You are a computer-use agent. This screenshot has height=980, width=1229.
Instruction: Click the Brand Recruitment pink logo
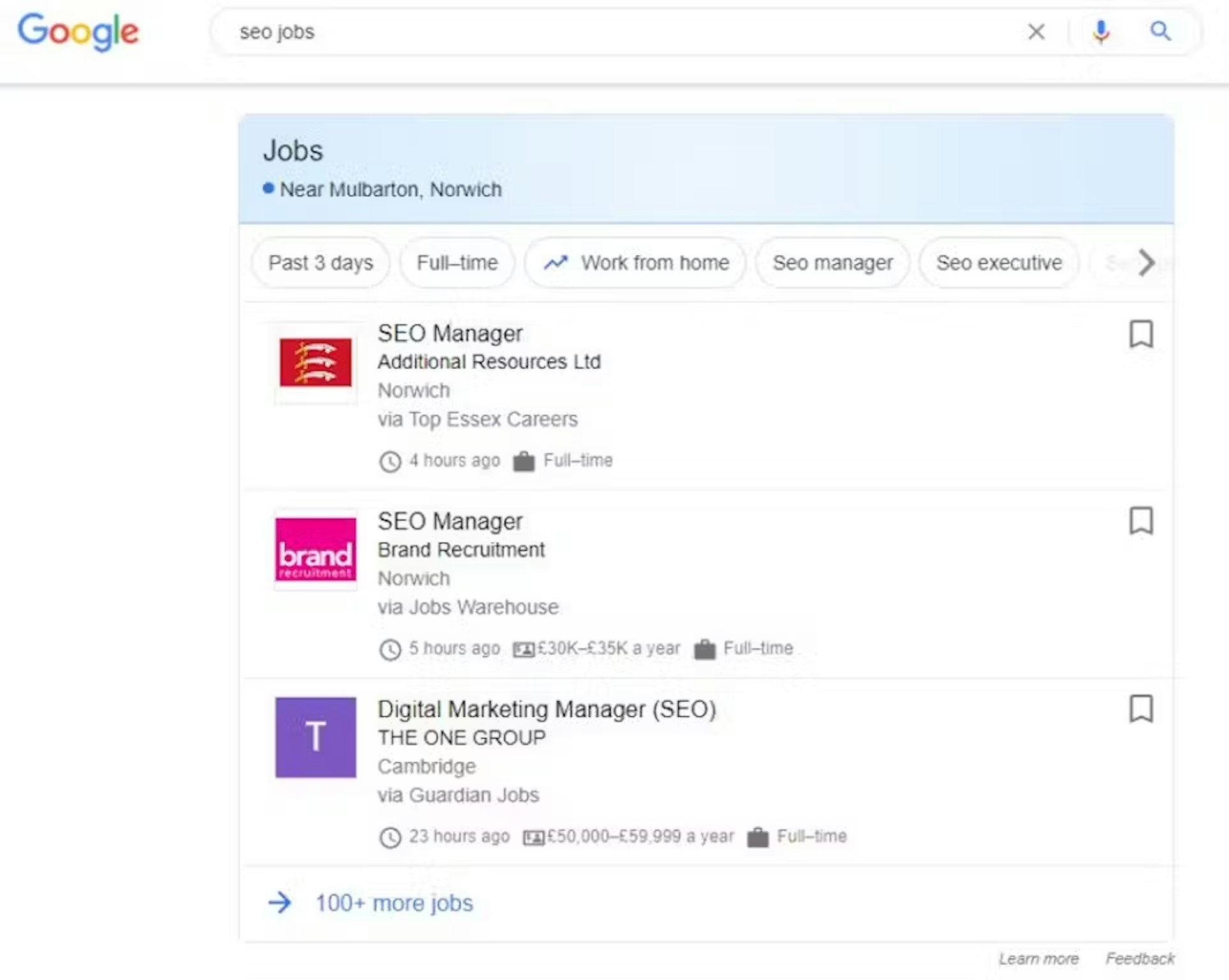[315, 550]
